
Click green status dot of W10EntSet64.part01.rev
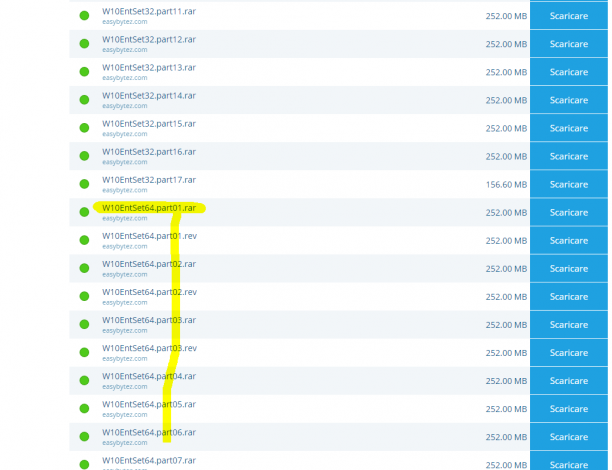pos(84,240)
